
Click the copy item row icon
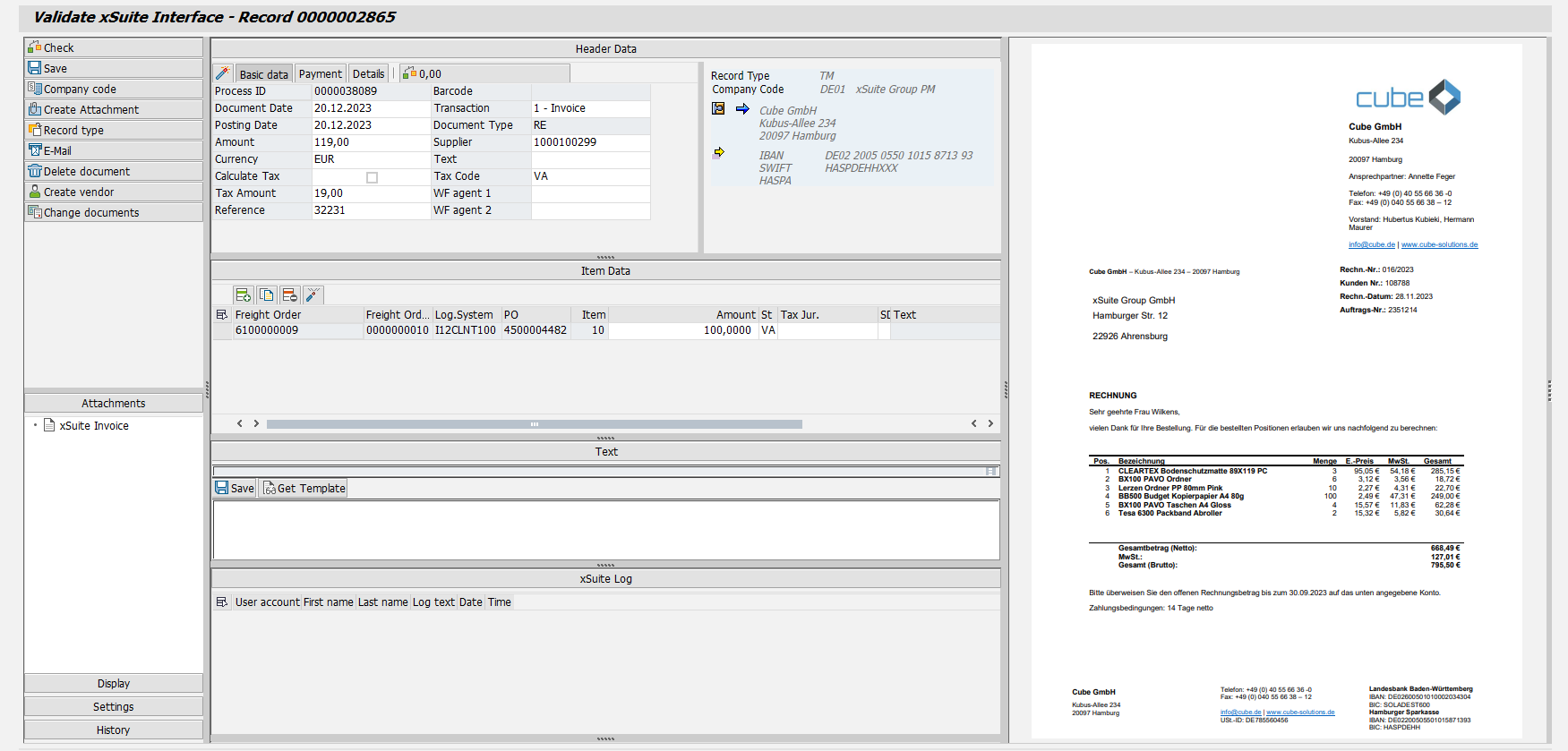pyautogui.click(x=266, y=294)
